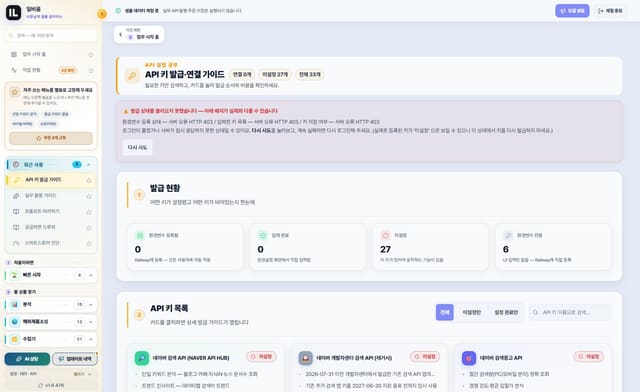Click the value 27 on the 미설정 stat card
The image size is (640, 392).
385,249
